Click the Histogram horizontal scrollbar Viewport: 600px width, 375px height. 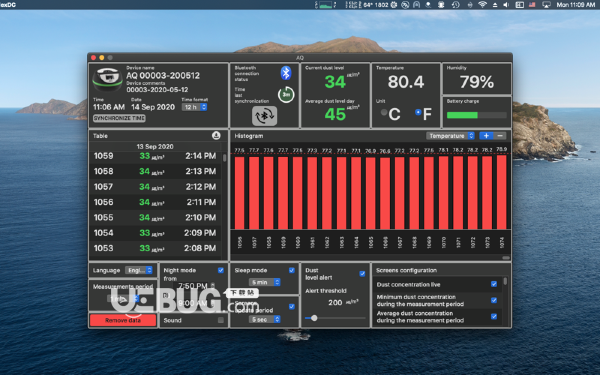click(x=506, y=258)
